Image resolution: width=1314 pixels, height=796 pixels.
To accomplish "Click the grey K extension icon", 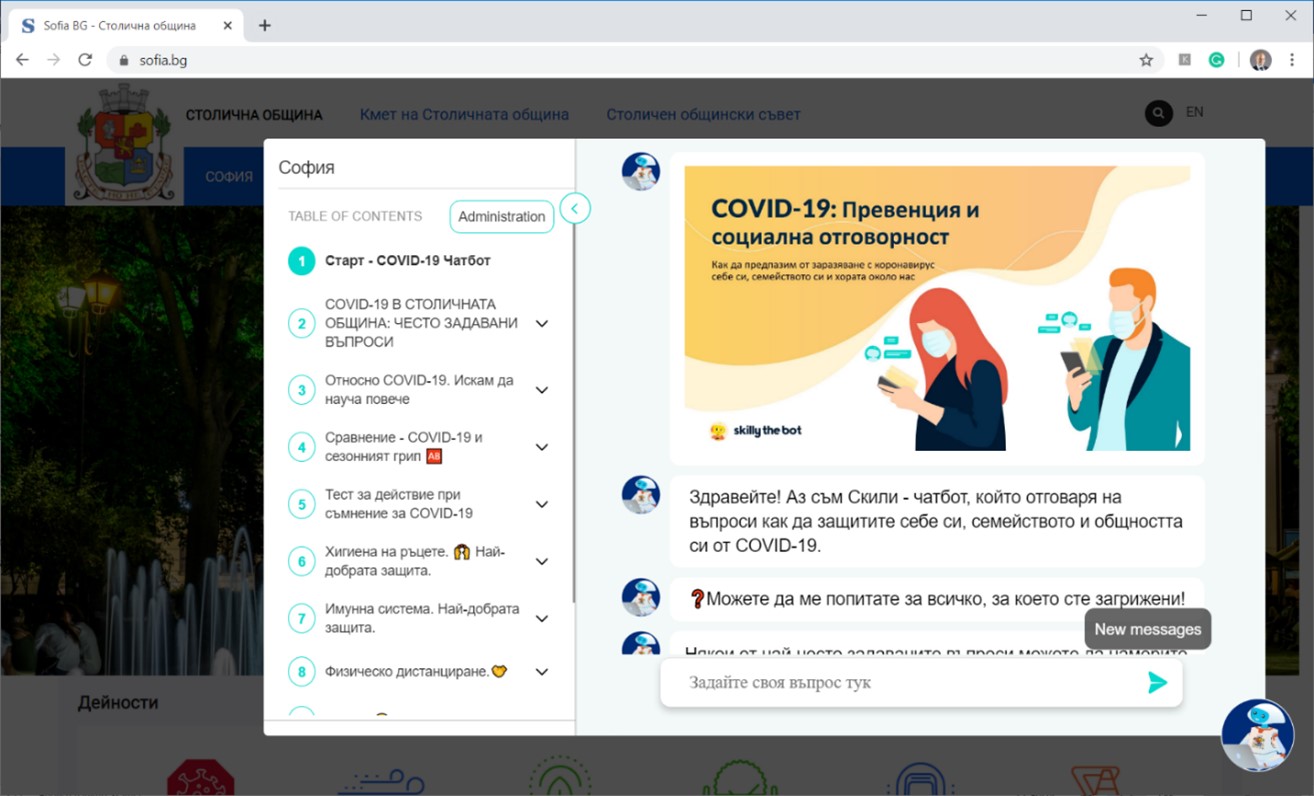I will coord(1185,60).
